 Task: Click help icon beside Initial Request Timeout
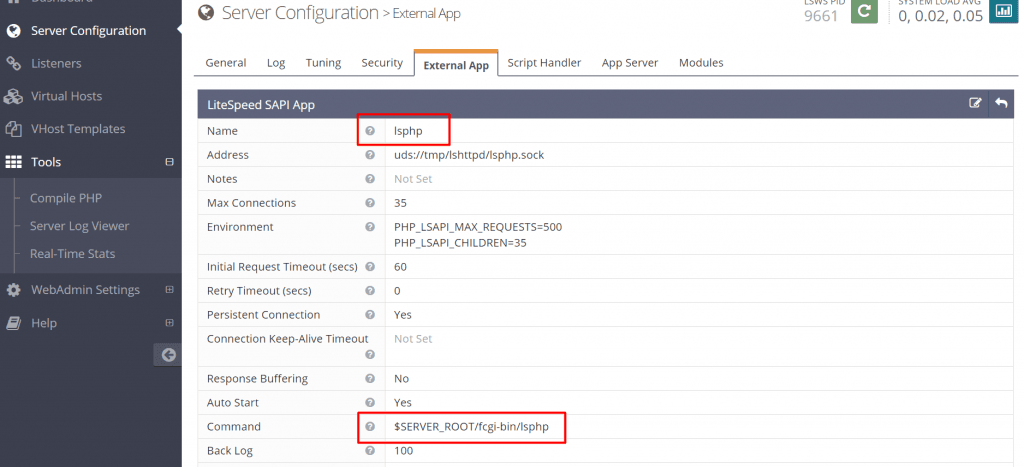click(x=370, y=266)
